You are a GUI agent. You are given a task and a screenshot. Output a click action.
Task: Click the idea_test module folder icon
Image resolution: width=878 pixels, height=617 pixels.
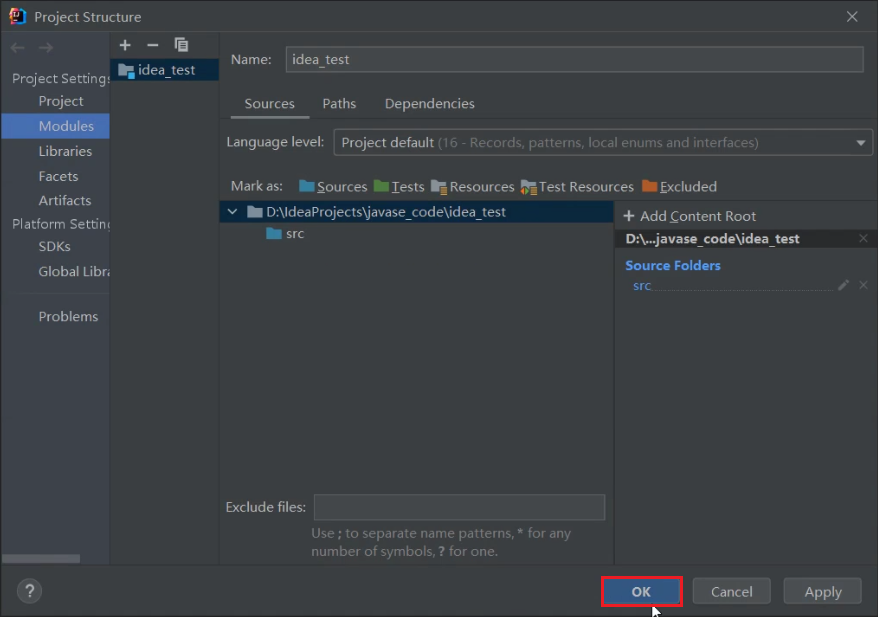[x=126, y=71]
